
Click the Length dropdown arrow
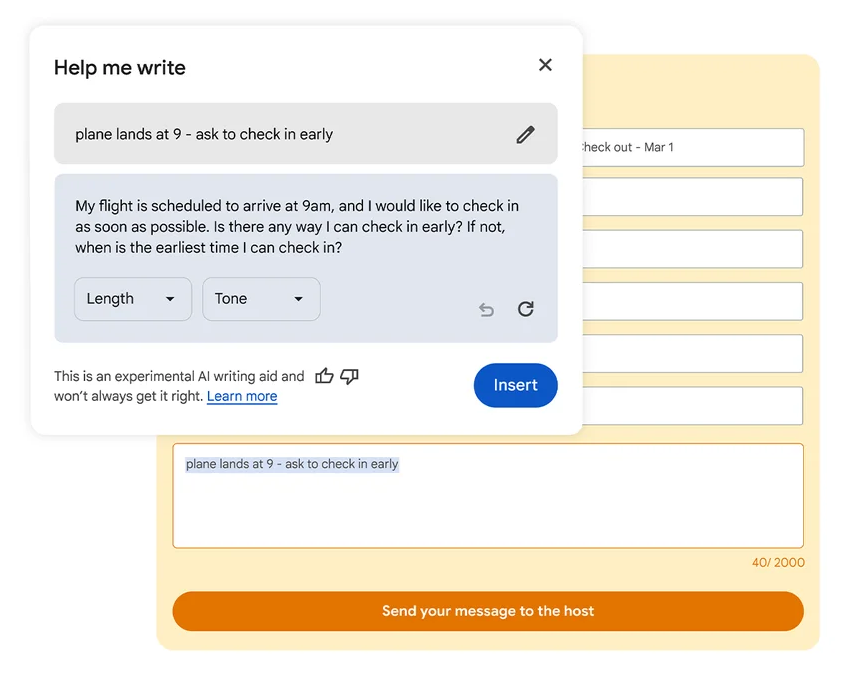coord(170,299)
